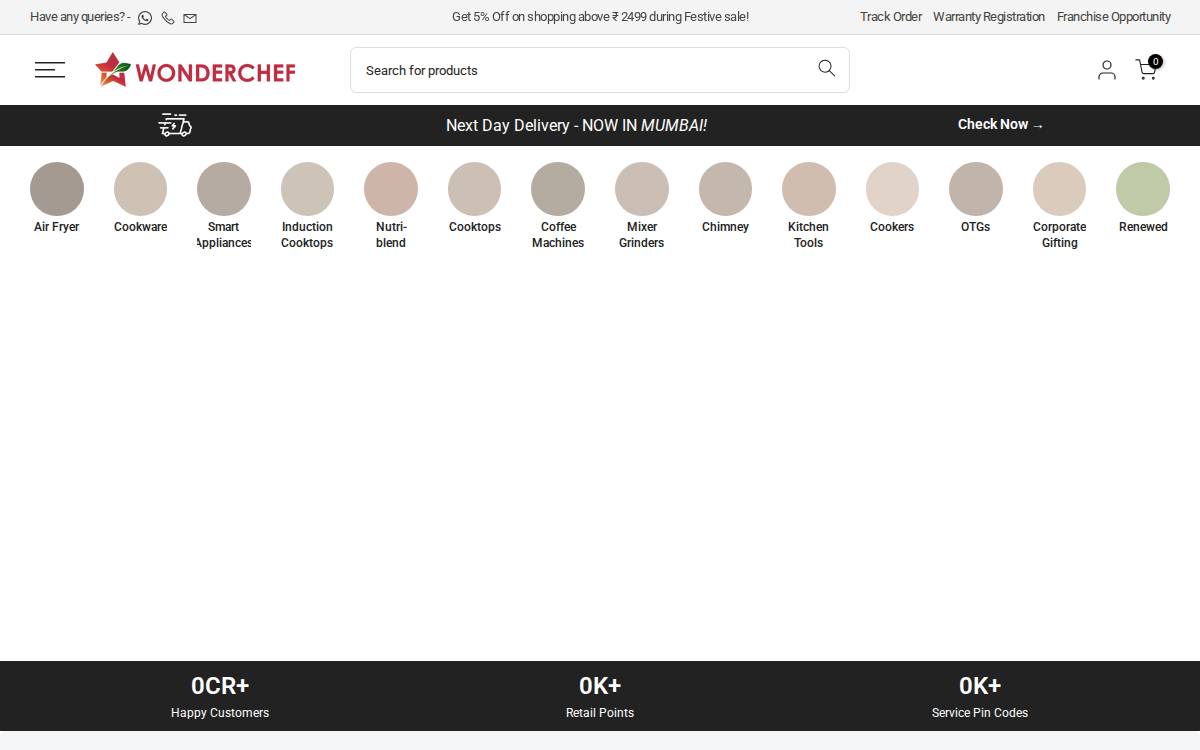Viewport: 1200px width, 750px height.
Task: Open the shopping cart icon
Action: (1148, 68)
